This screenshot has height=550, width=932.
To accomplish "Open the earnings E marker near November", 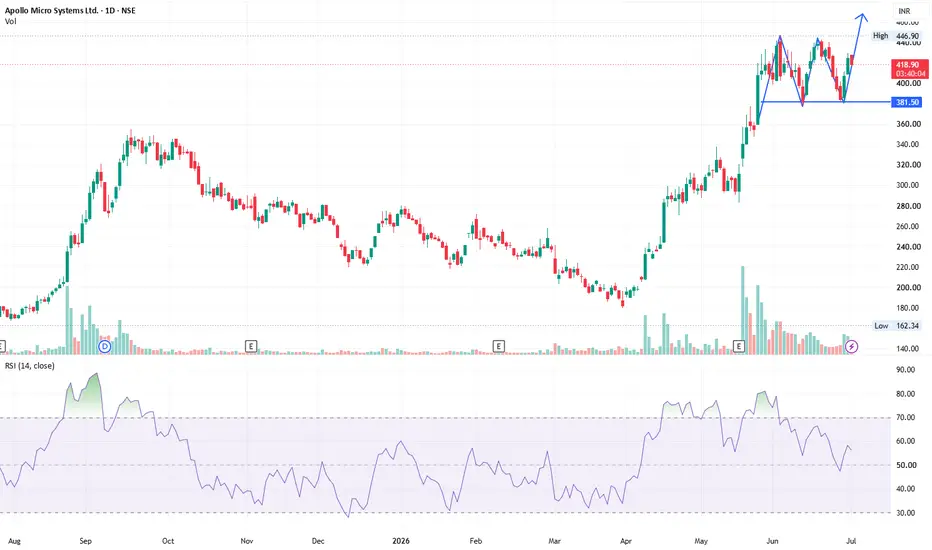I will [x=251, y=346].
